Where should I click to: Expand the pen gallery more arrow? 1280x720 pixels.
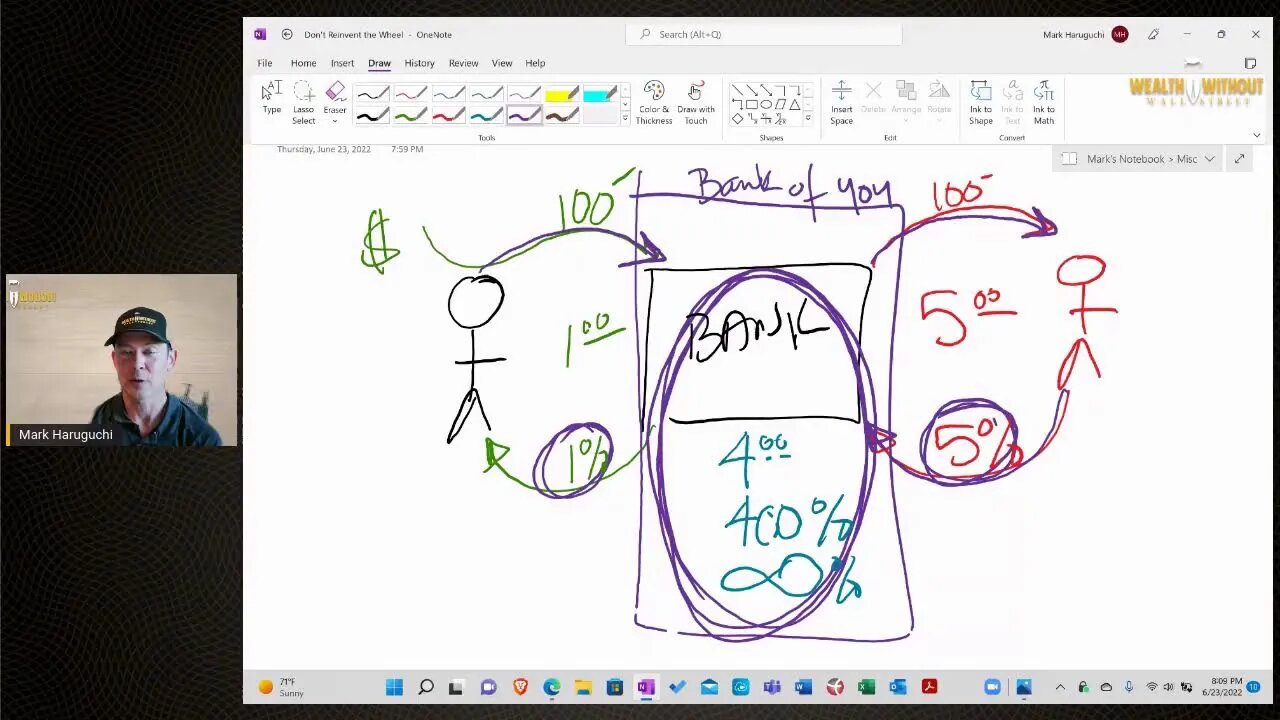click(626, 119)
